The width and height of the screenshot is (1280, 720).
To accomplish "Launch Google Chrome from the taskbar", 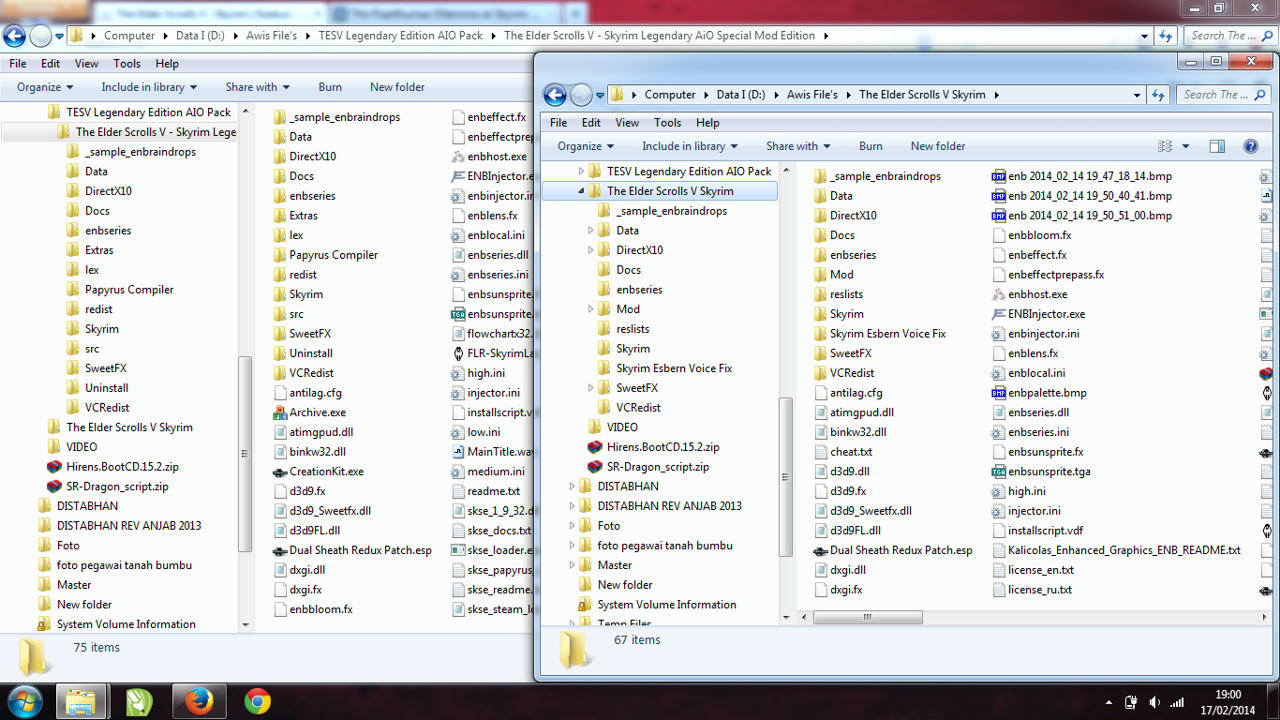I will tap(258, 702).
